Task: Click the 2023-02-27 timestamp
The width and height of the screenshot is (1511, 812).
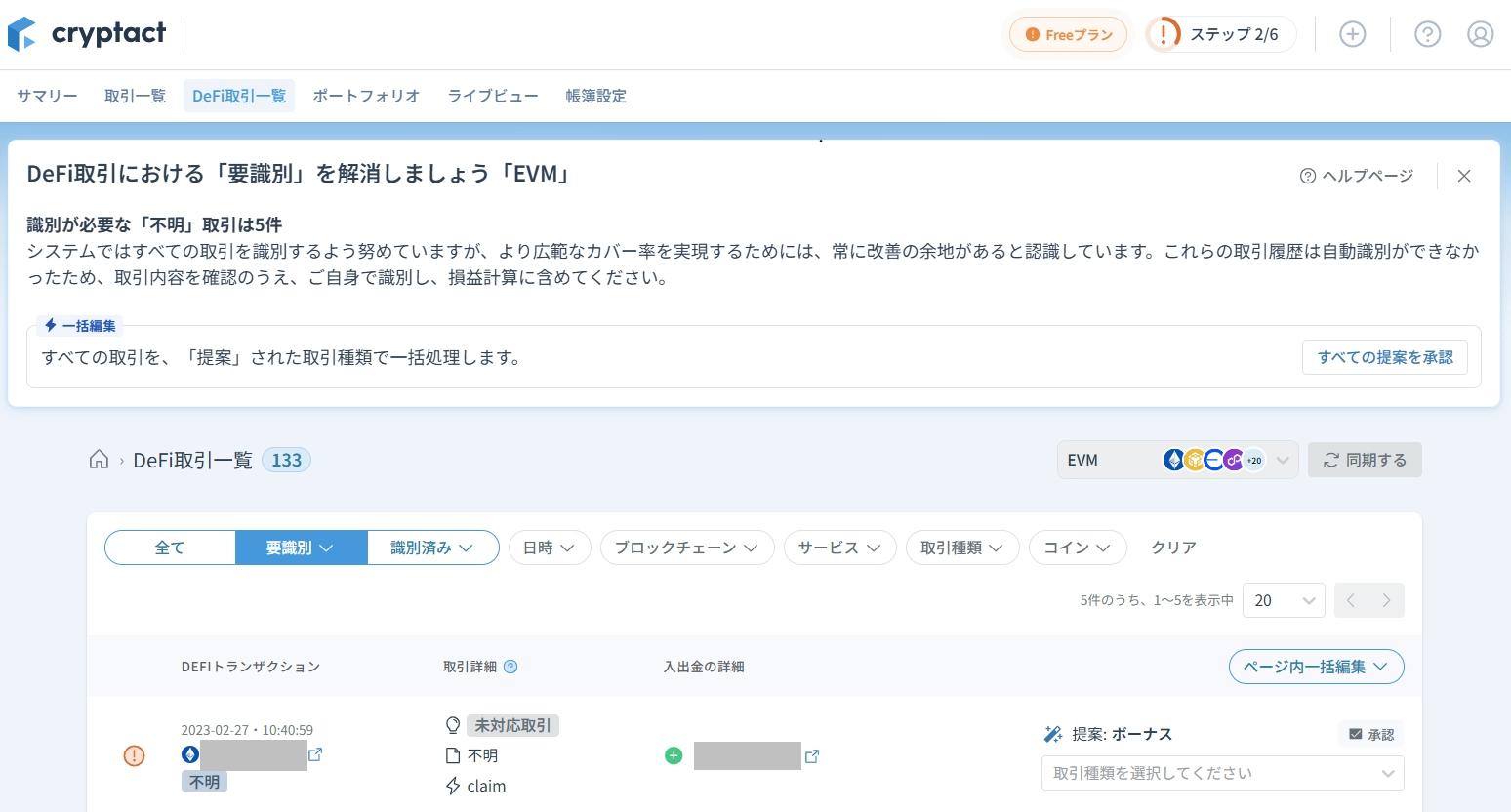Action: 247,730
